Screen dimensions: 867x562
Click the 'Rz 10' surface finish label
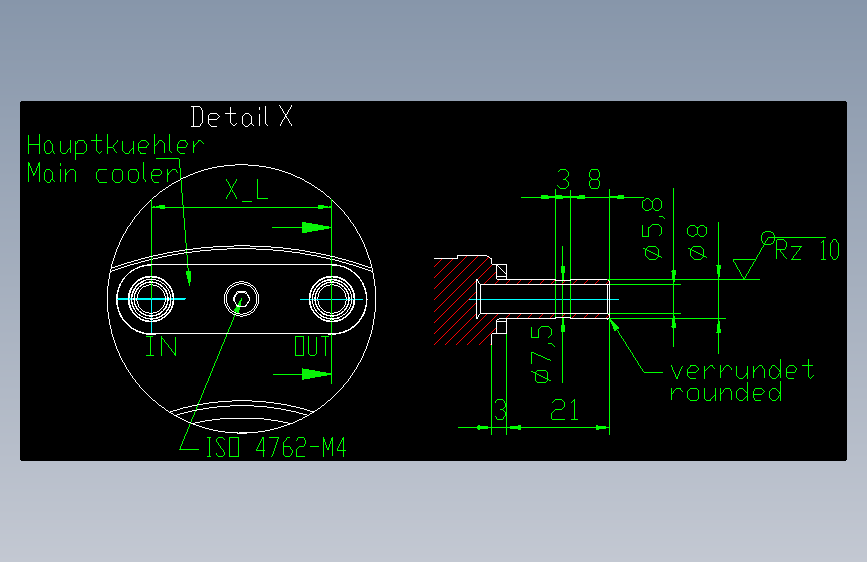(807, 251)
